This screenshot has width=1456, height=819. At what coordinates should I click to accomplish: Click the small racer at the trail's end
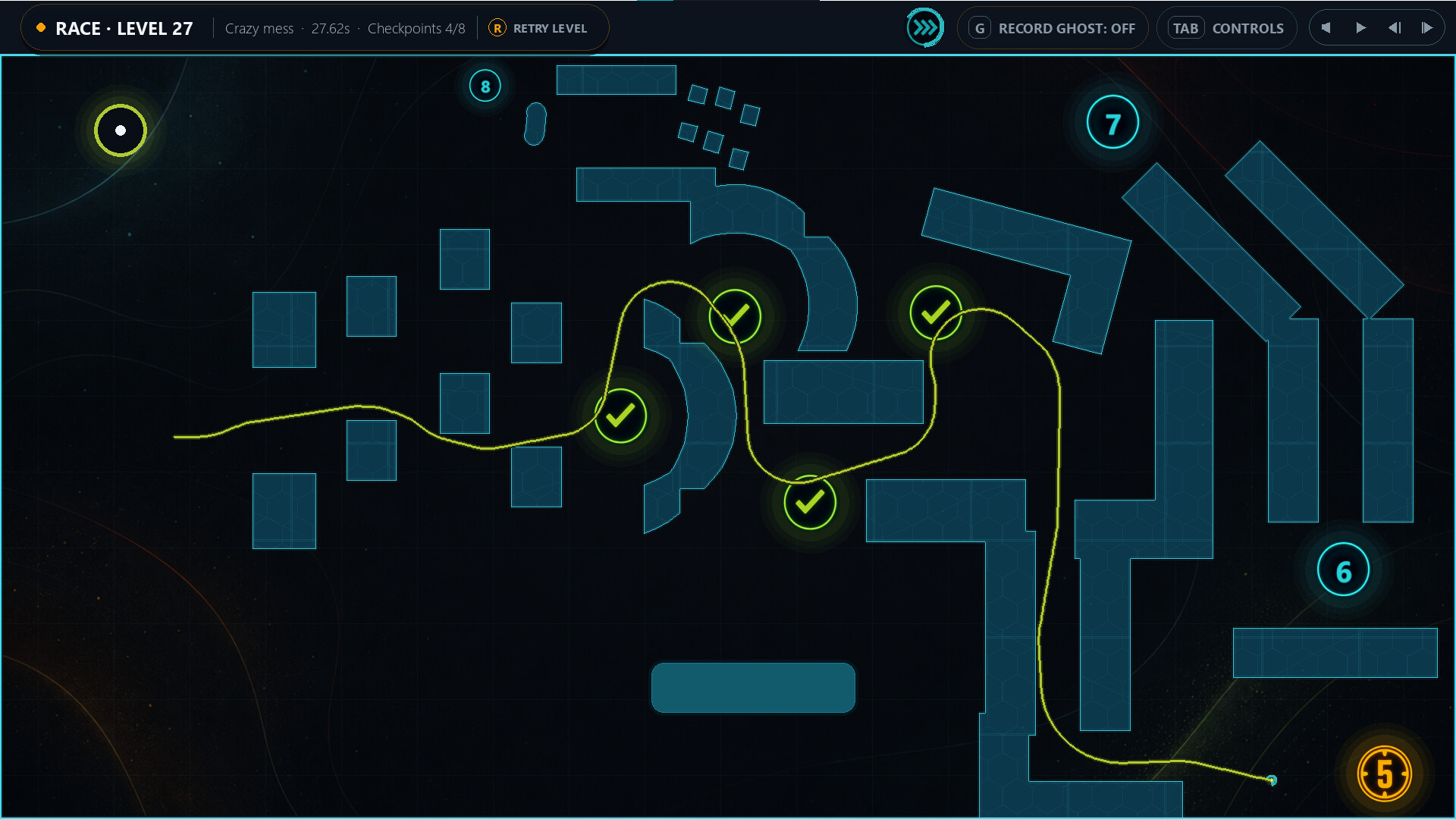tap(1272, 780)
